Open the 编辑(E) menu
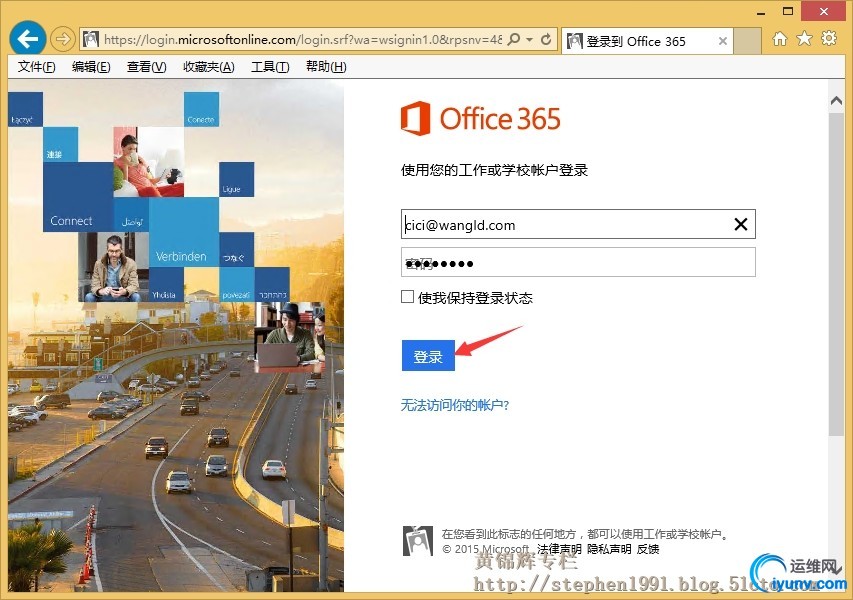The height and width of the screenshot is (600, 853). 91,67
